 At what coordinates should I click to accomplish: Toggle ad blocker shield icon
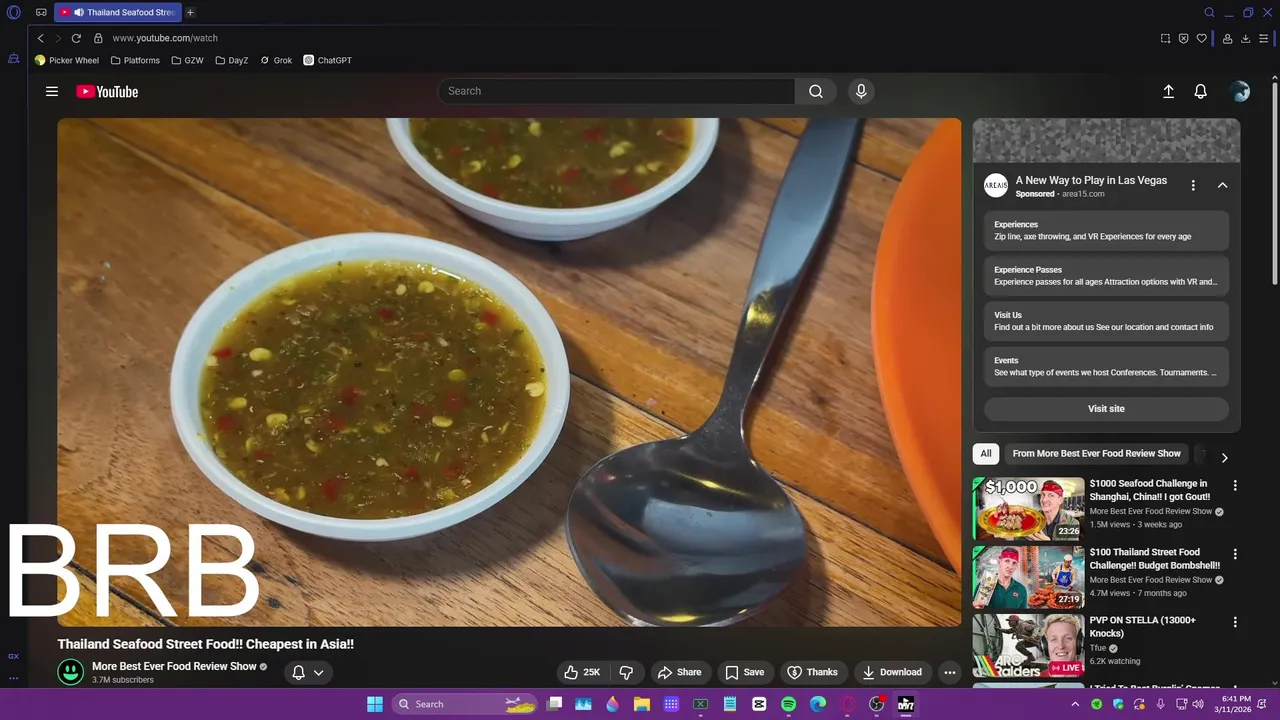pyautogui.click(x=1183, y=38)
